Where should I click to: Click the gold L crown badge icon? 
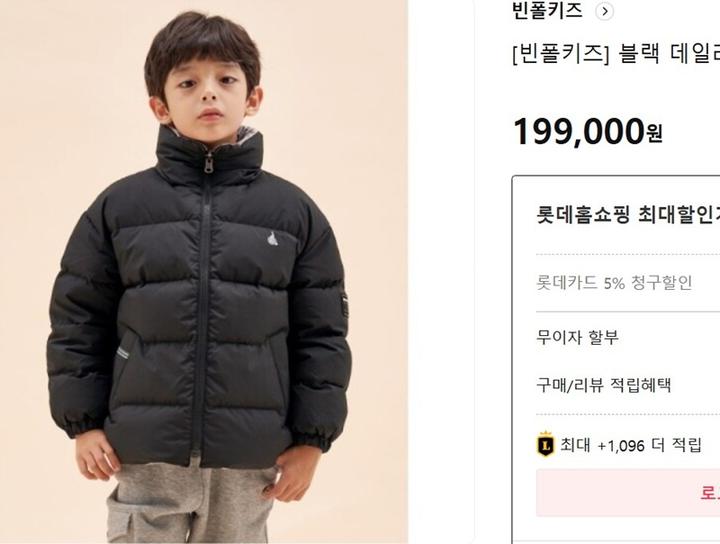click(x=545, y=444)
